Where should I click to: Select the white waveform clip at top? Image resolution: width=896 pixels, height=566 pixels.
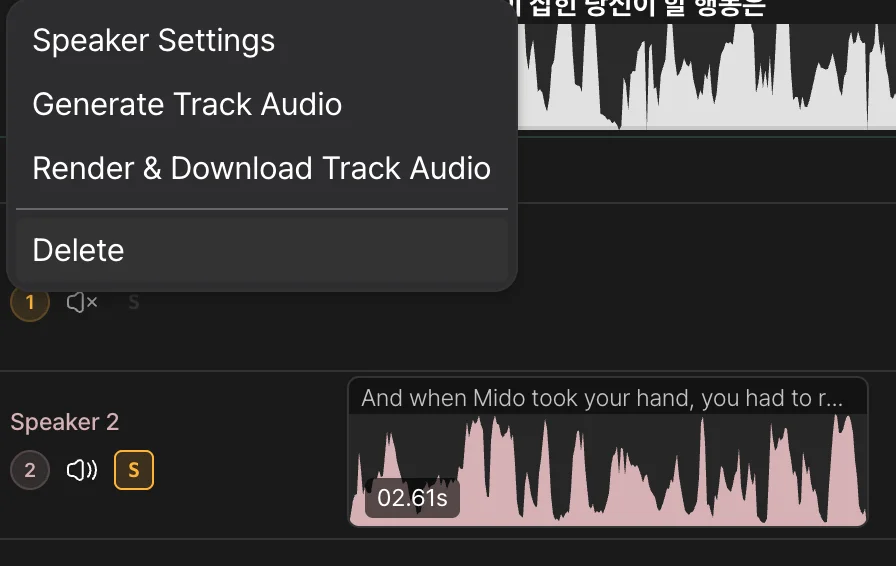click(x=700, y=80)
